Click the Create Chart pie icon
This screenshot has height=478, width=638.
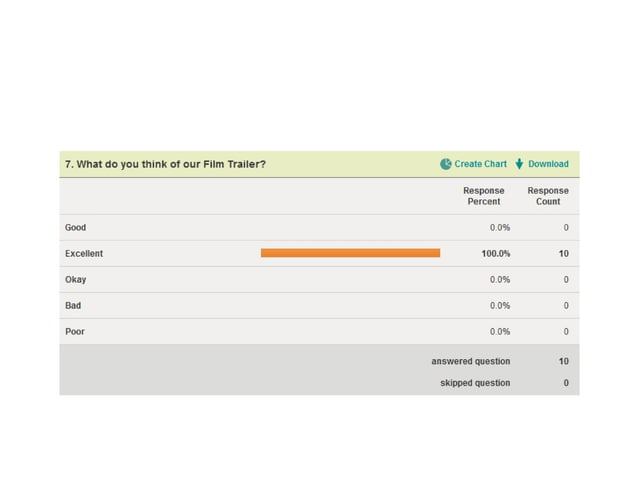coord(445,164)
